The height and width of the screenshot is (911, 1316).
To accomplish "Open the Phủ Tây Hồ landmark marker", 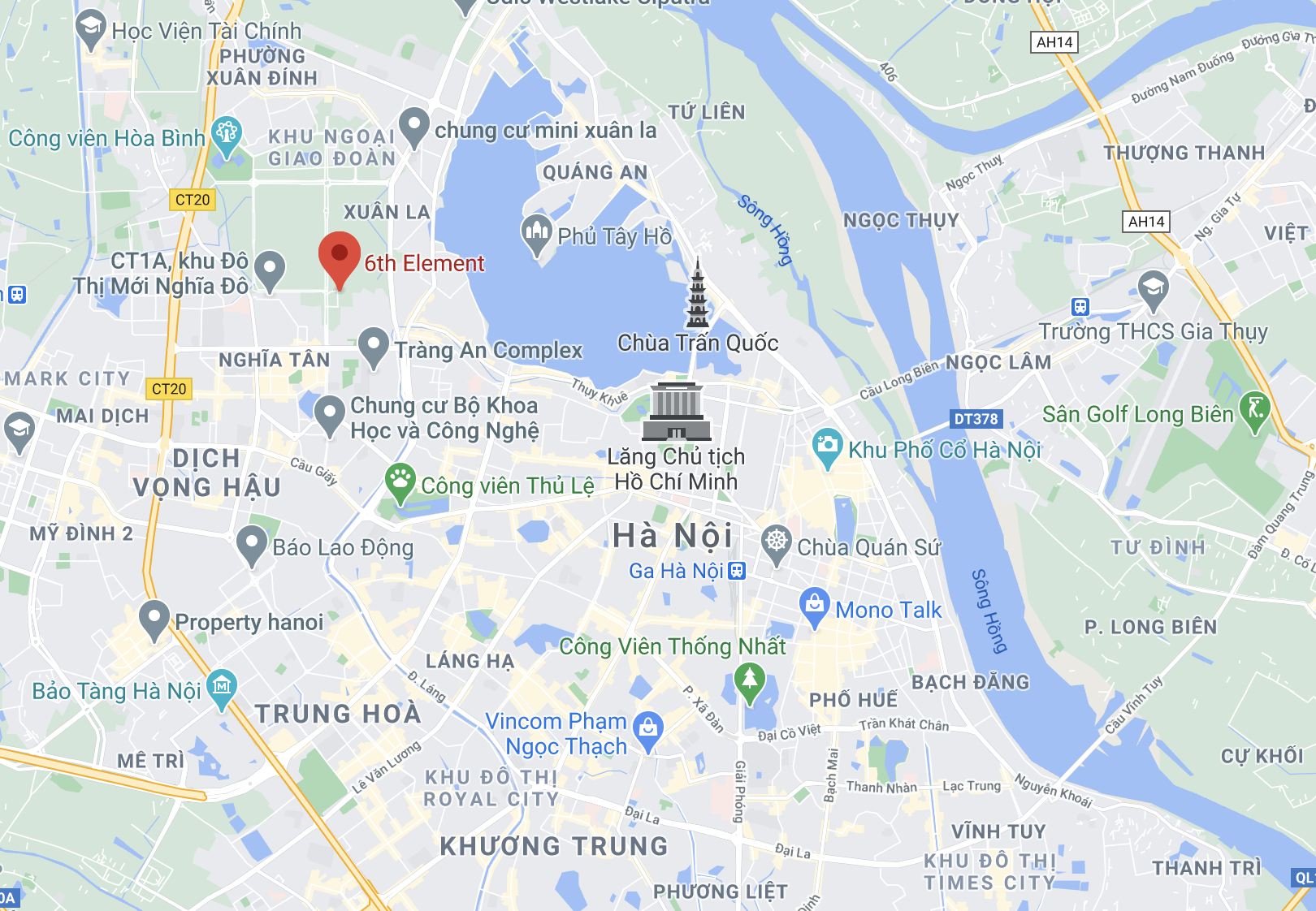I will tap(536, 236).
